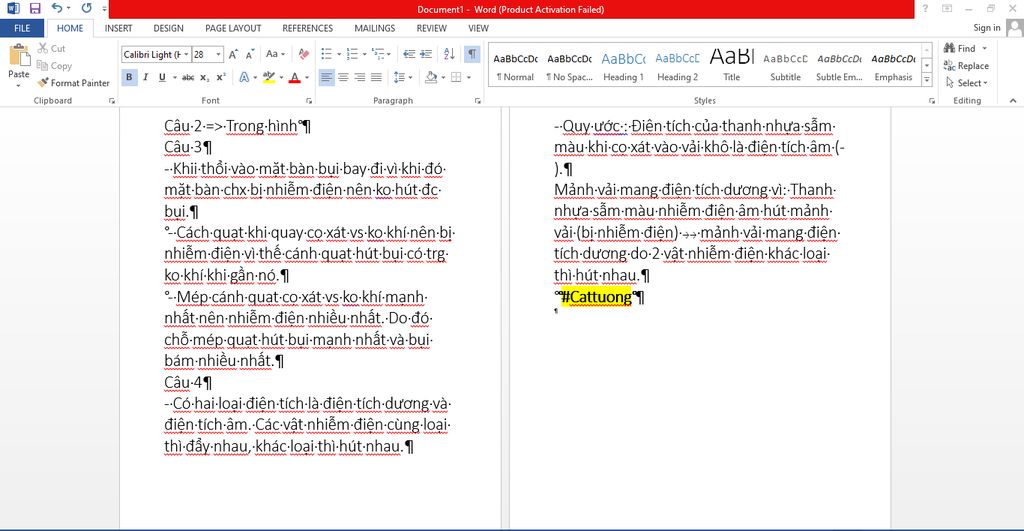Align paragraph text to the right
This screenshot has width=1024, height=531.
point(359,77)
